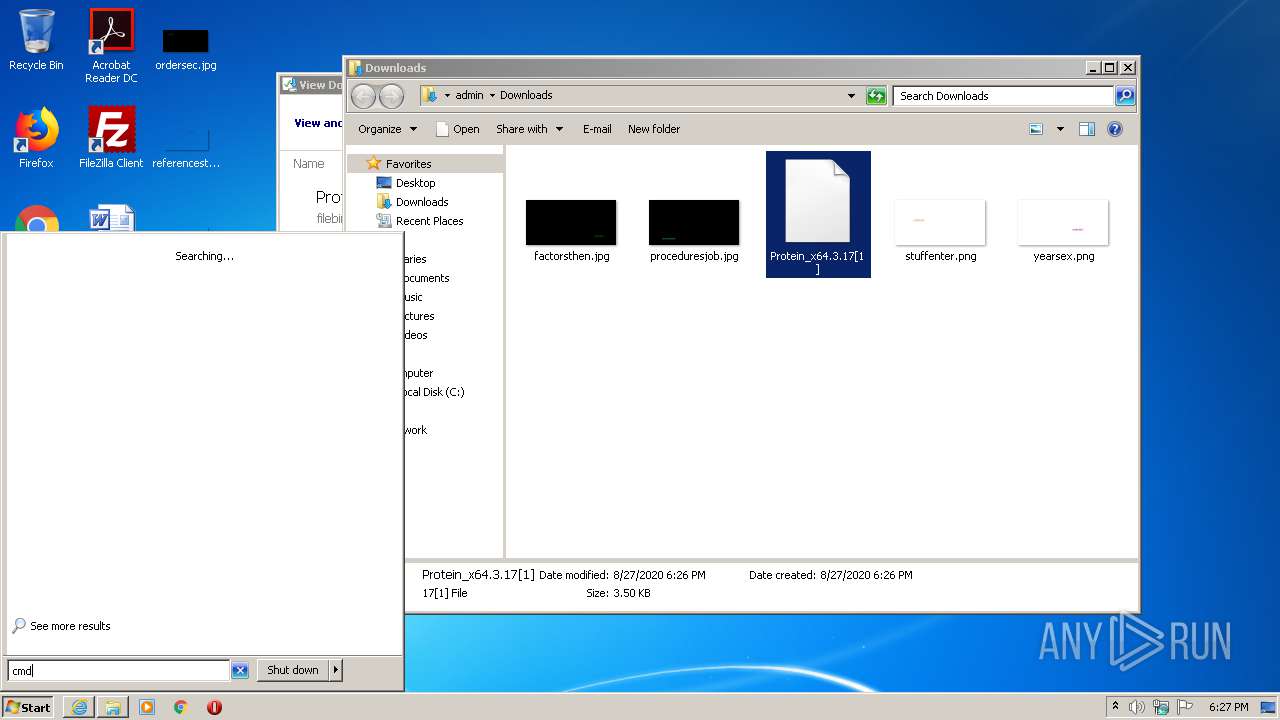Expand the view options dropdown arrow
Screen dimensions: 1280x720
[1060, 129]
